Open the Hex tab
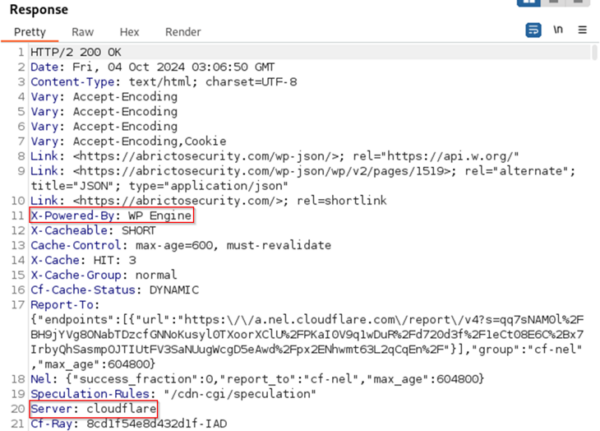Image resolution: width=600 pixels, height=431 pixels. point(129,32)
